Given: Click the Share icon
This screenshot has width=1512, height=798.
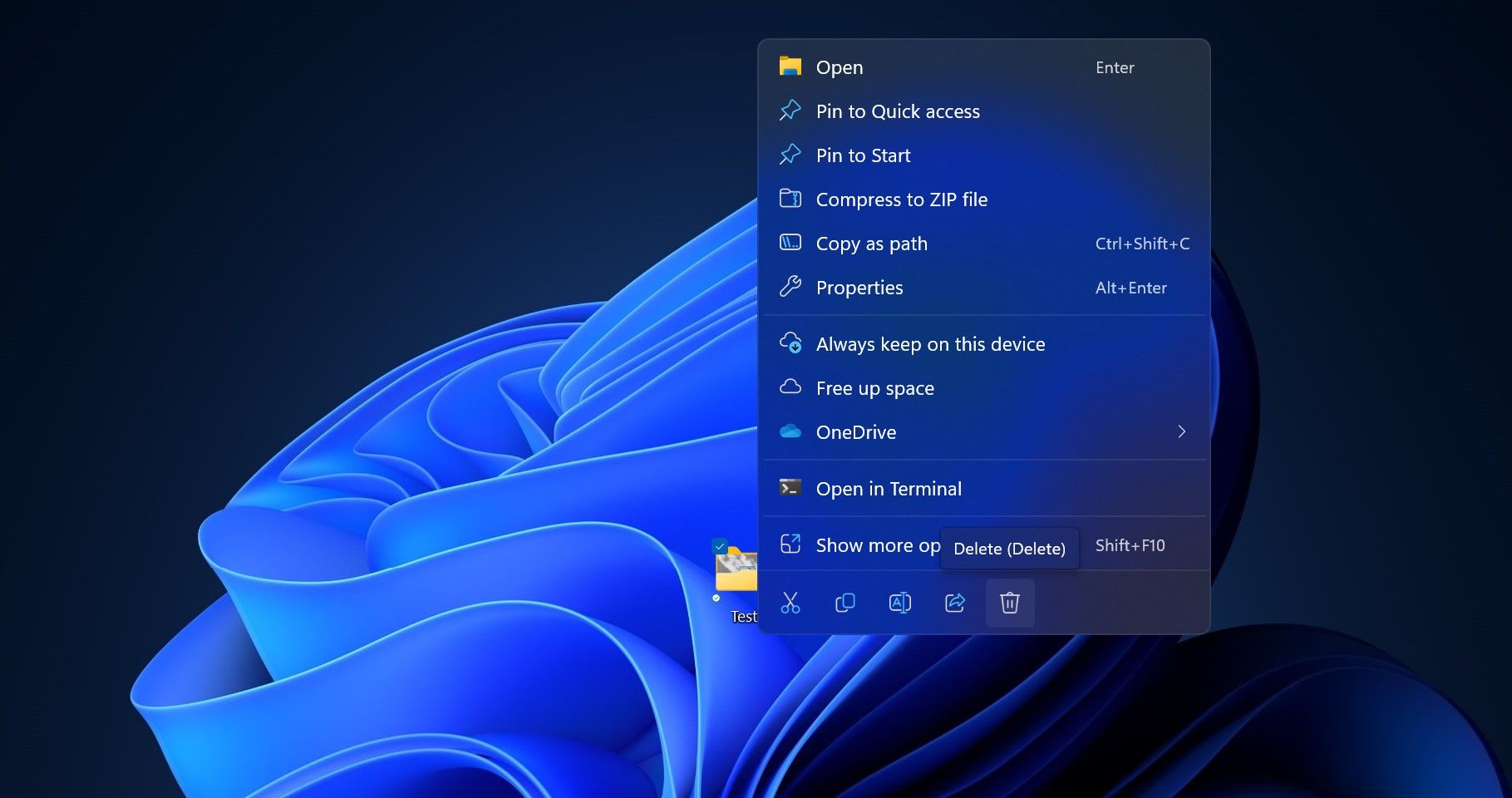Looking at the screenshot, I should pyautogui.click(x=954, y=603).
